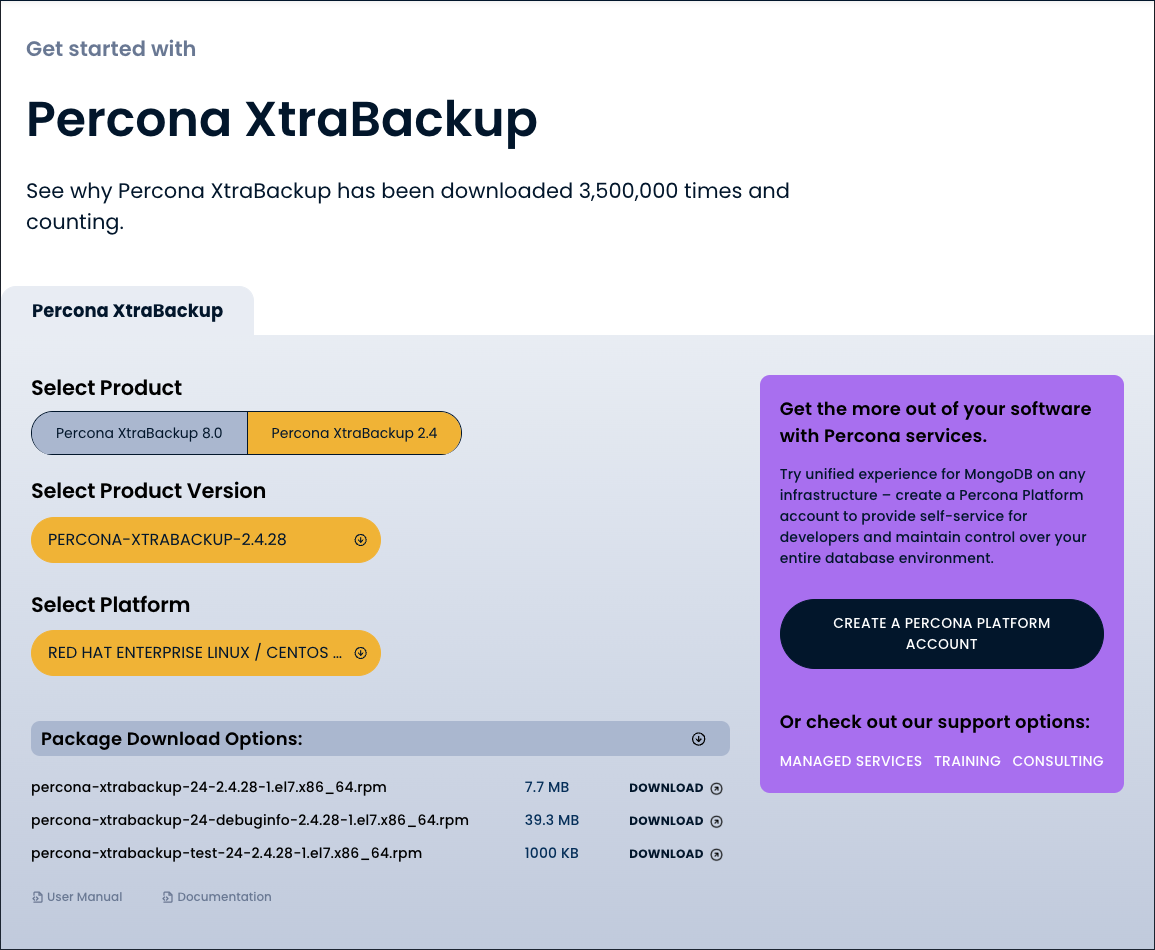Image resolution: width=1155 pixels, height=950 pixels.
Task: Select Percona XtraBackup 2.4 product option
Action: (x=354, y=433)
